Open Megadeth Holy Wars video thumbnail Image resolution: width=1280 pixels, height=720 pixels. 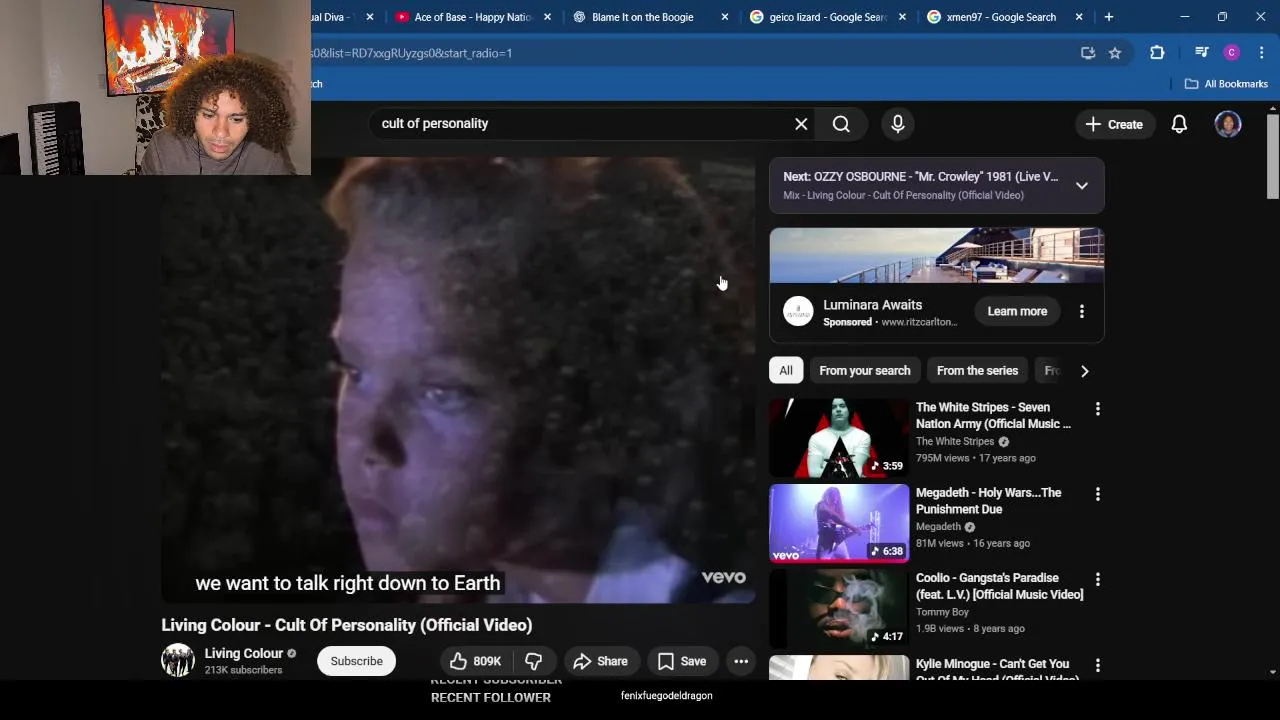(x=839, y=523)
